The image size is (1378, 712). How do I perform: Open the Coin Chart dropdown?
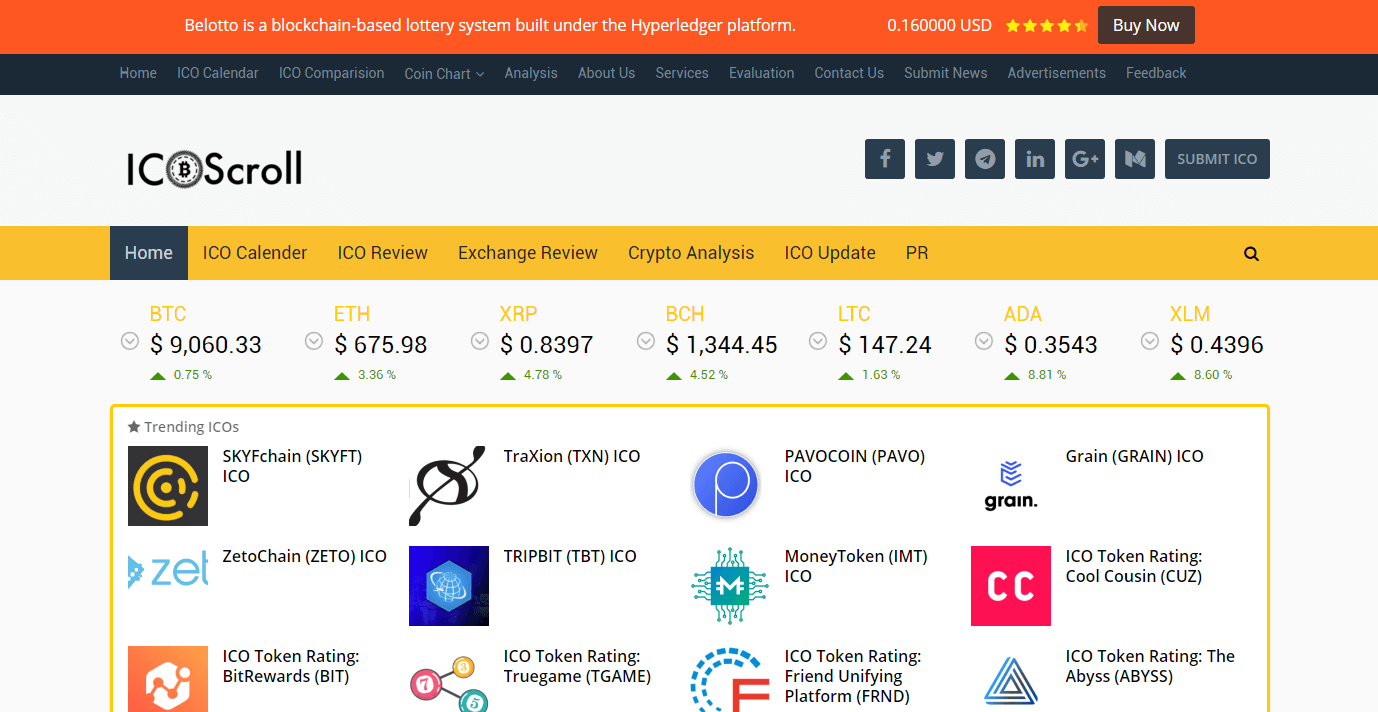[443, 73]
